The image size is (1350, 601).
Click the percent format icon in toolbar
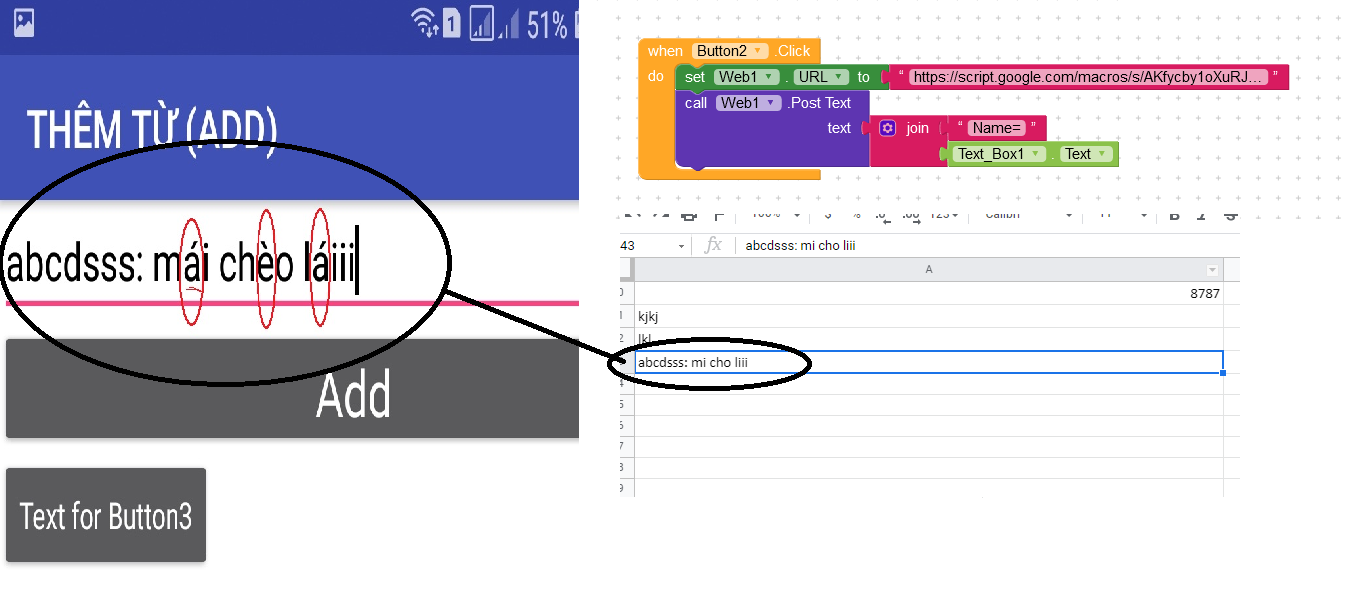tap(856, 215)
